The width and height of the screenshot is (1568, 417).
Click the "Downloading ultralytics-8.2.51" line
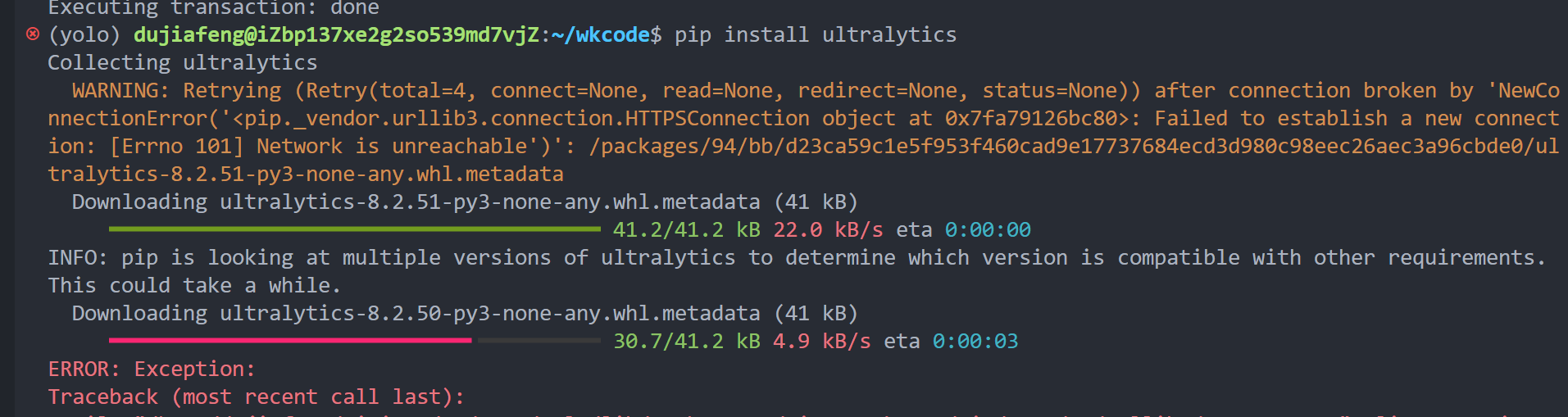coord(464,202)
